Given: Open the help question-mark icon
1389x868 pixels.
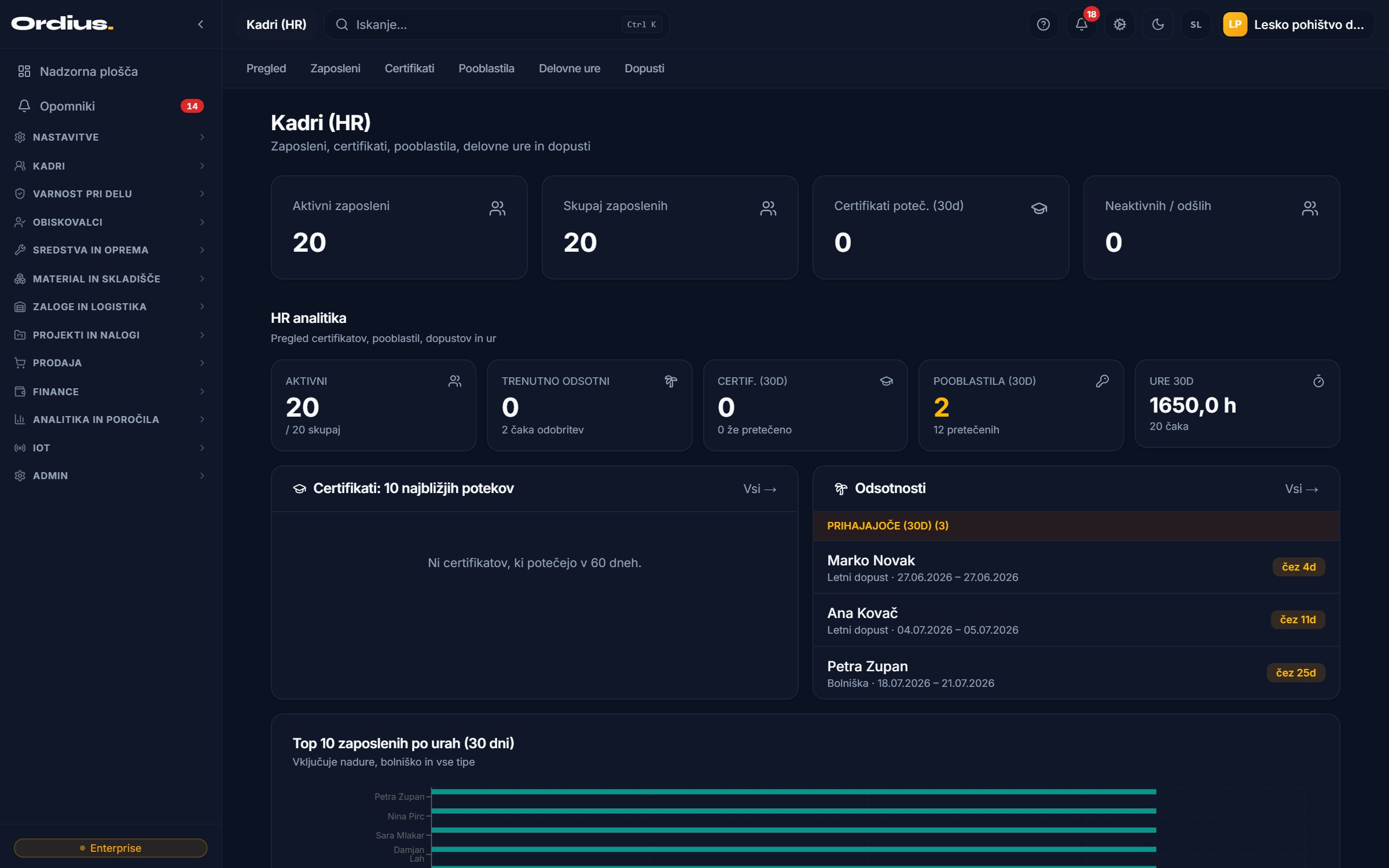Looking at the screenshot, I should coord(1043,24).
